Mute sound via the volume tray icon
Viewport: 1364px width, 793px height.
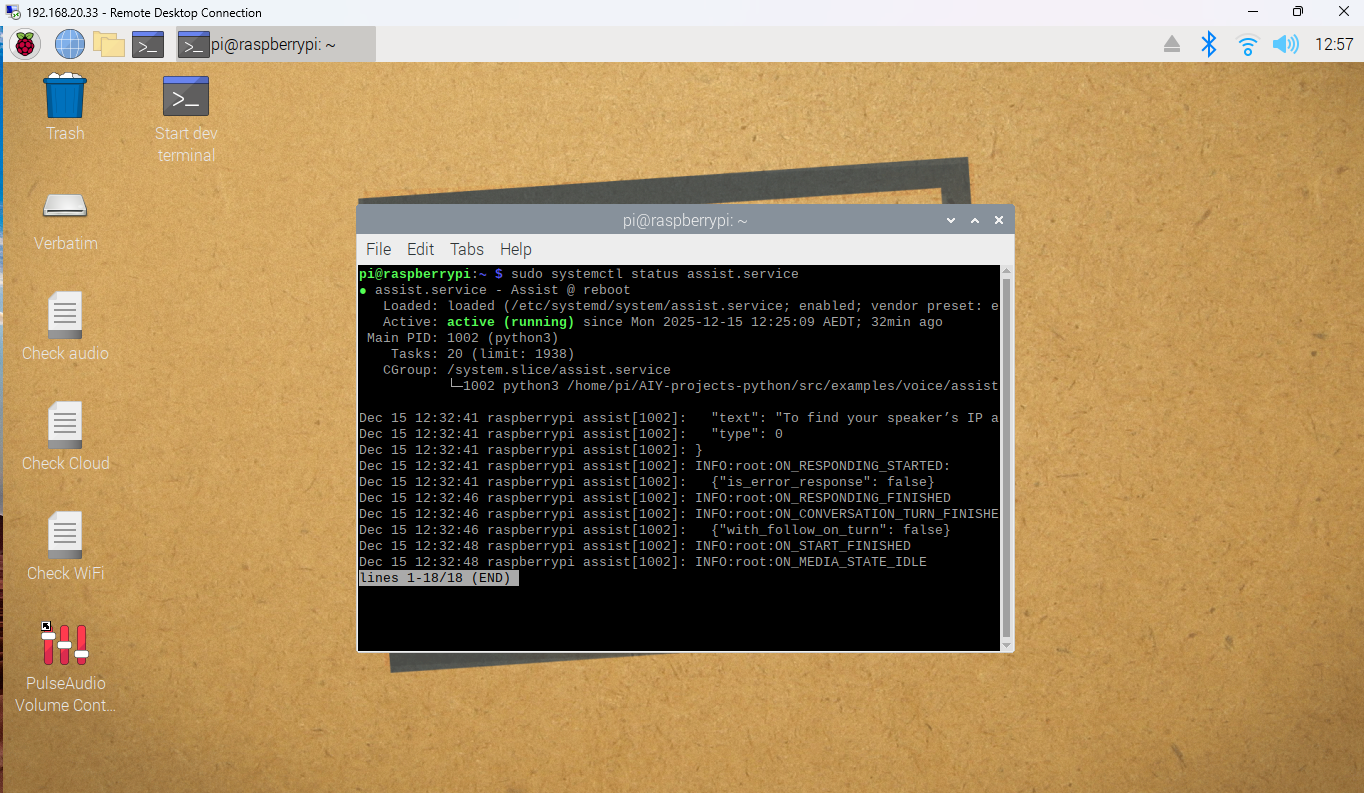click(1285, 44)
